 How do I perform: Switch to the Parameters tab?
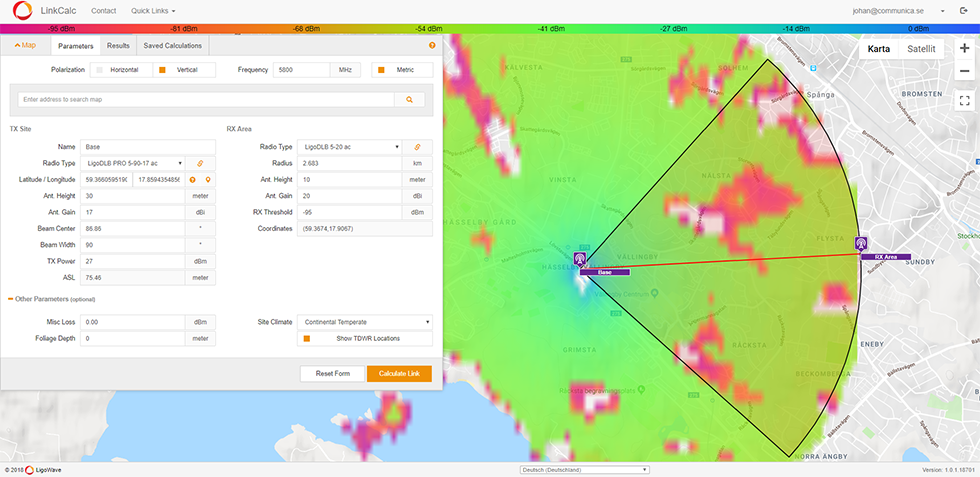76,46
